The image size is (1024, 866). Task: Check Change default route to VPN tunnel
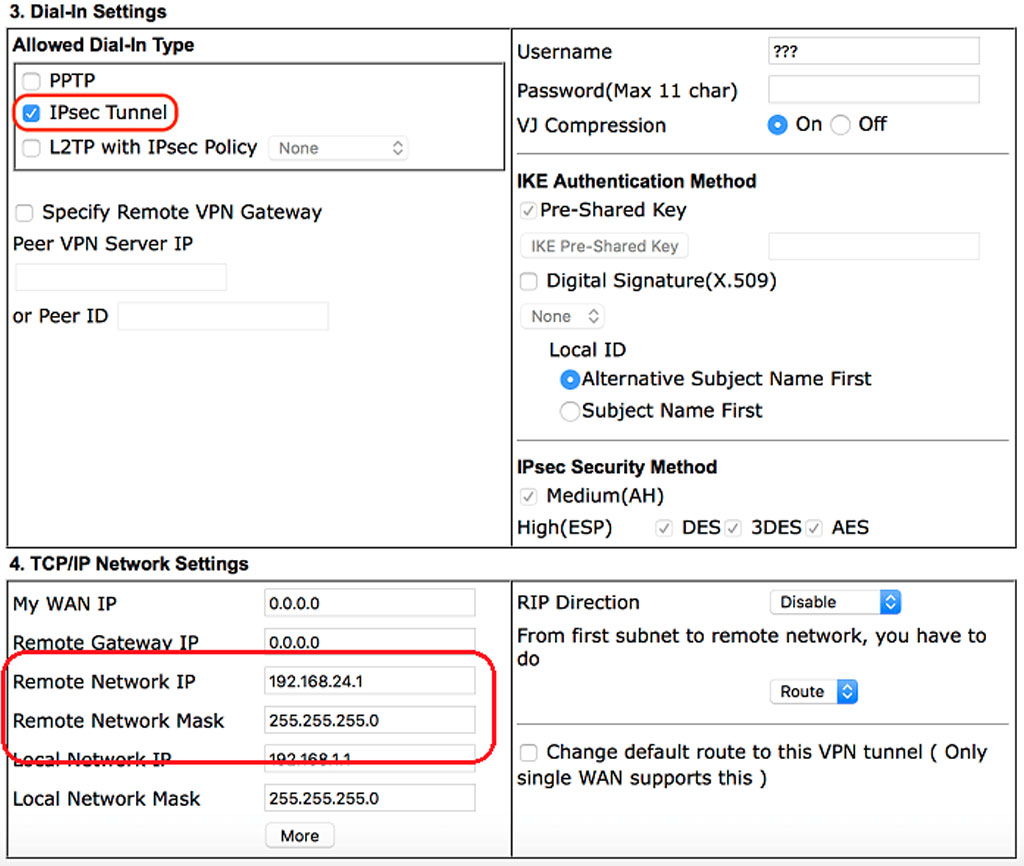(529, 753)
